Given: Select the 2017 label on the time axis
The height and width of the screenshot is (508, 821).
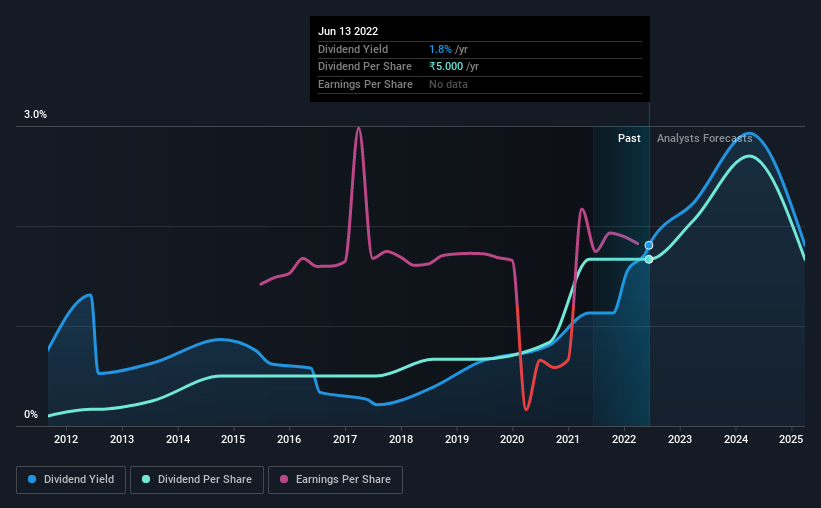Looking at the screenshot, I should click(345, 439).
